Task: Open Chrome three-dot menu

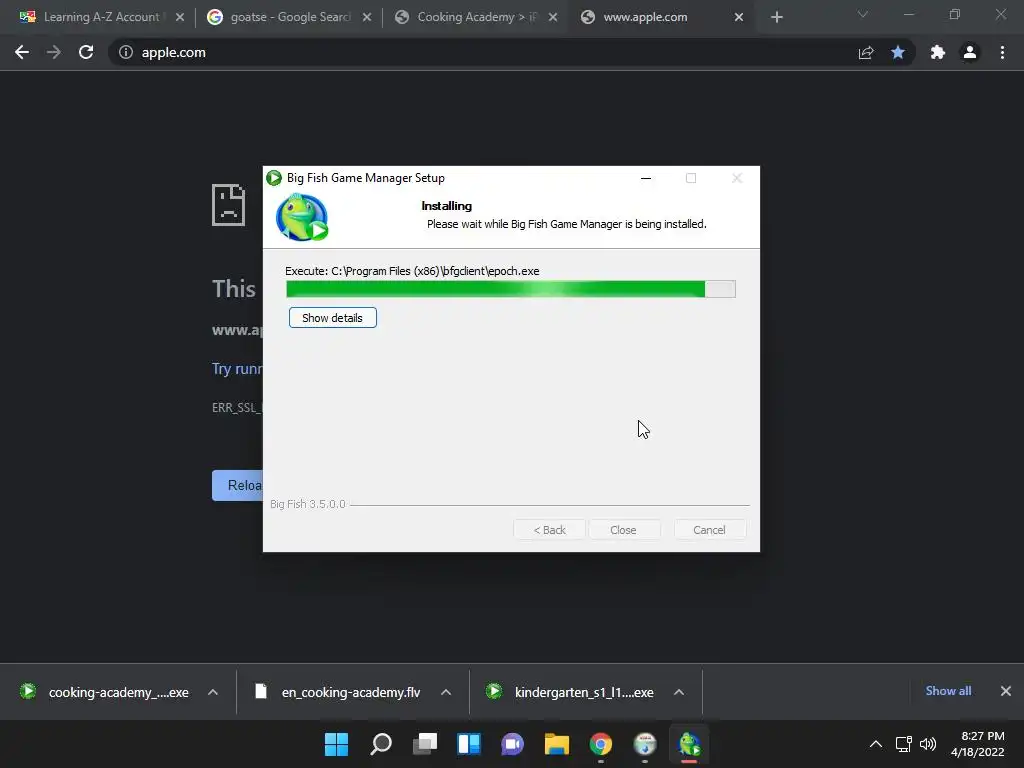Action: click(1002, 52)
